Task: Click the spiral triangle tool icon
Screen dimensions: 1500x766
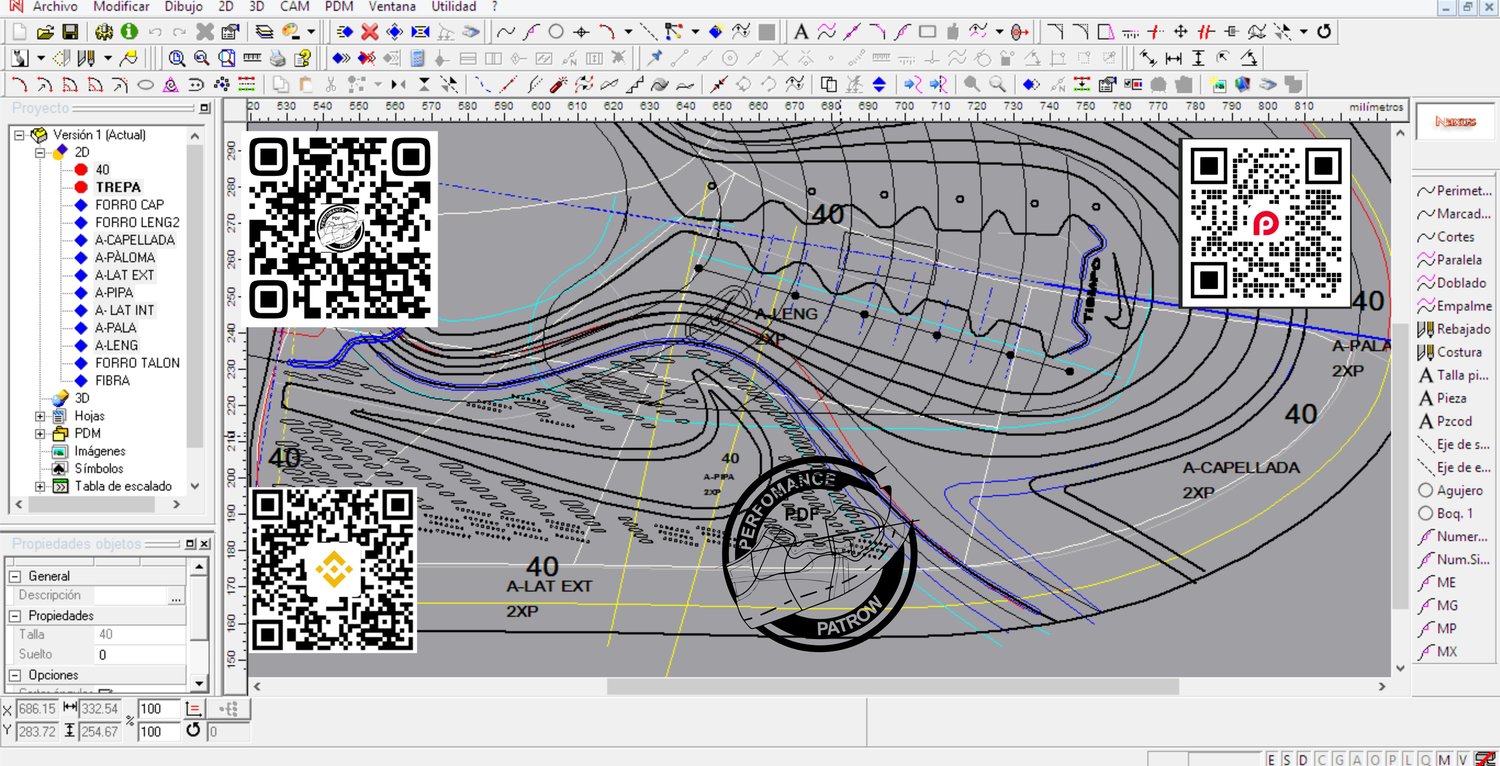Action: coord(170,84)
